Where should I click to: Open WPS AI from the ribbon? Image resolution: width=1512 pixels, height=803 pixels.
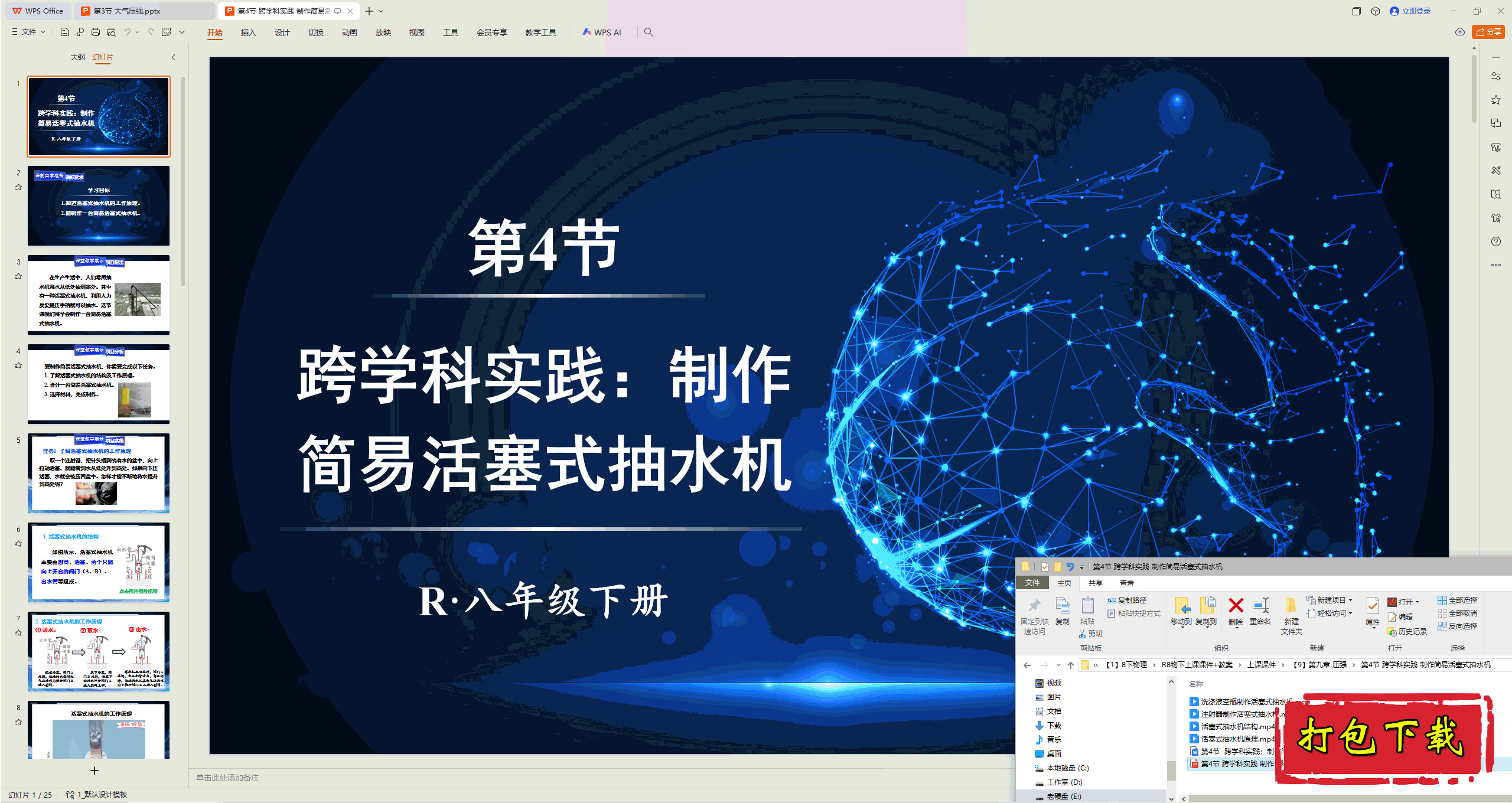pos(602,32)
